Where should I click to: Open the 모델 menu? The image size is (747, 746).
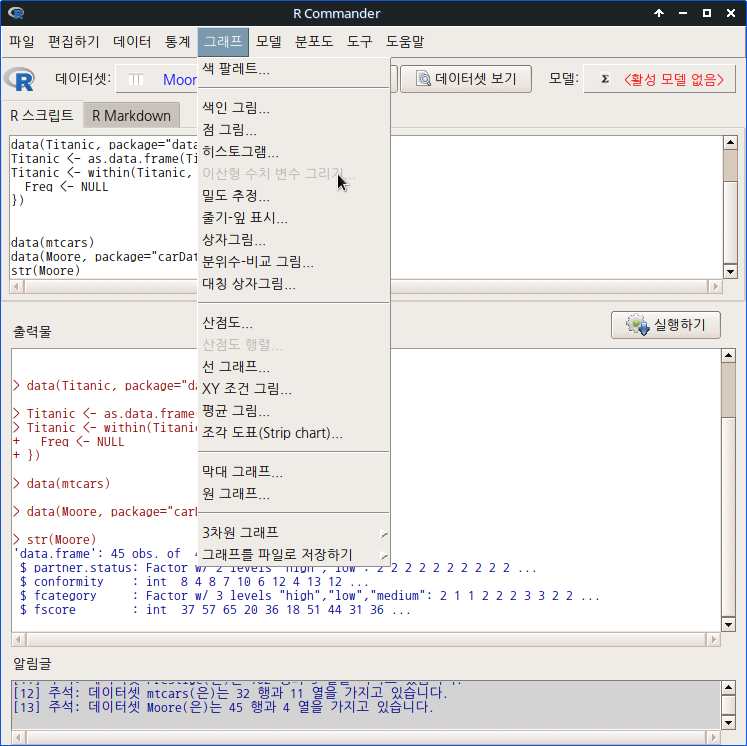click(269, 41)
